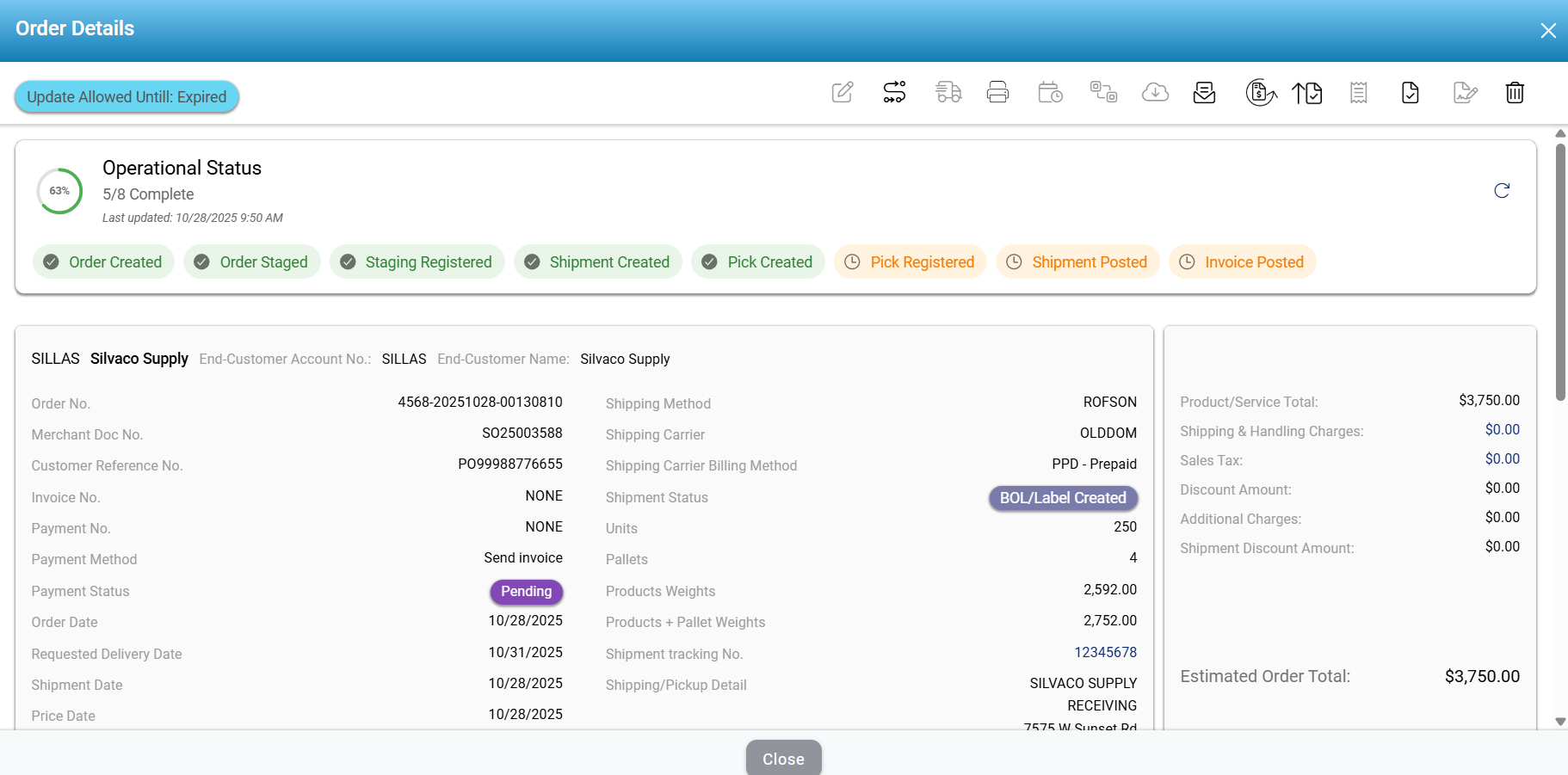Click the 63% progress circle indicator

(59, 191)
